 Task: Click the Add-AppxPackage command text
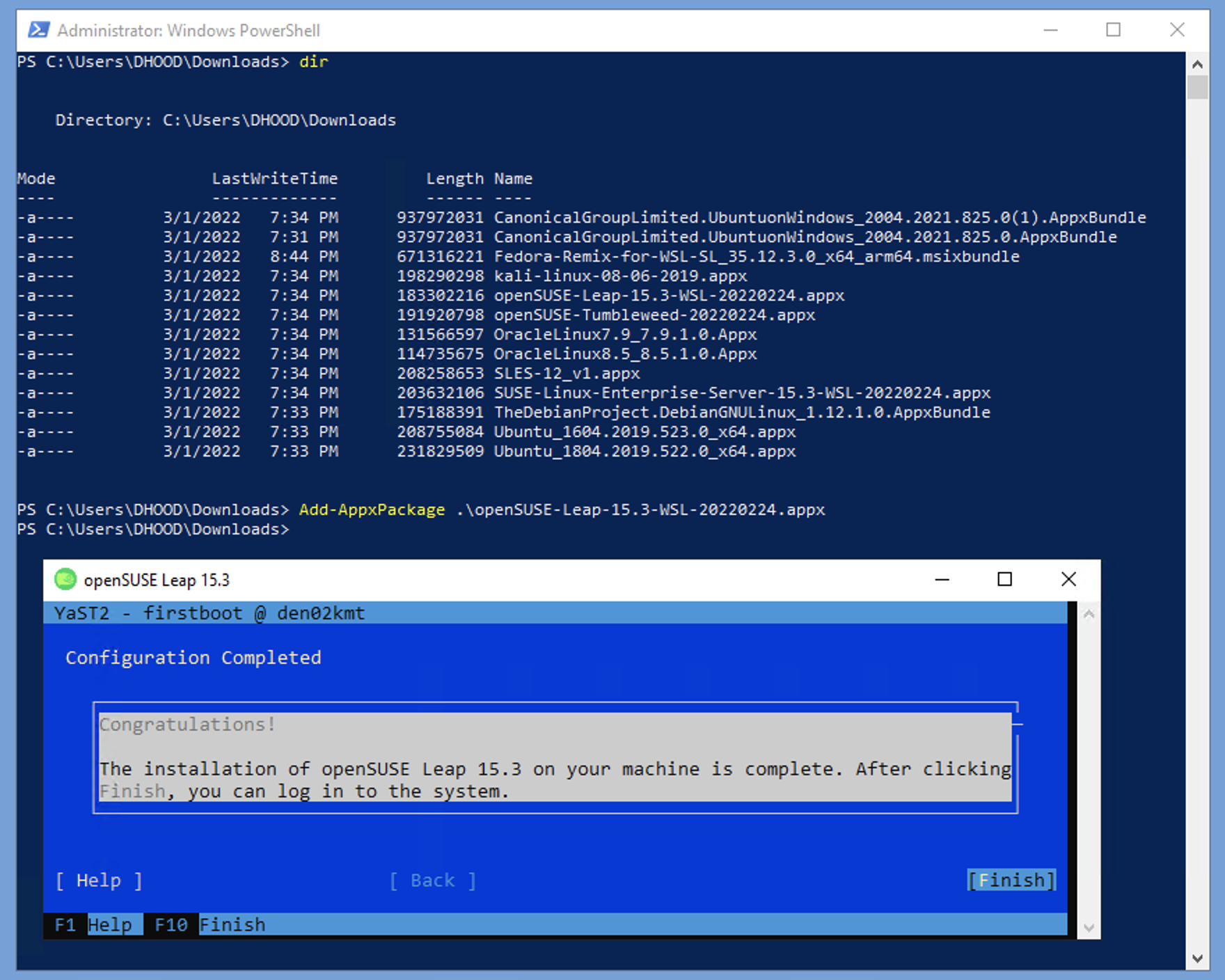pyautogui.click(x=371, y=509)
